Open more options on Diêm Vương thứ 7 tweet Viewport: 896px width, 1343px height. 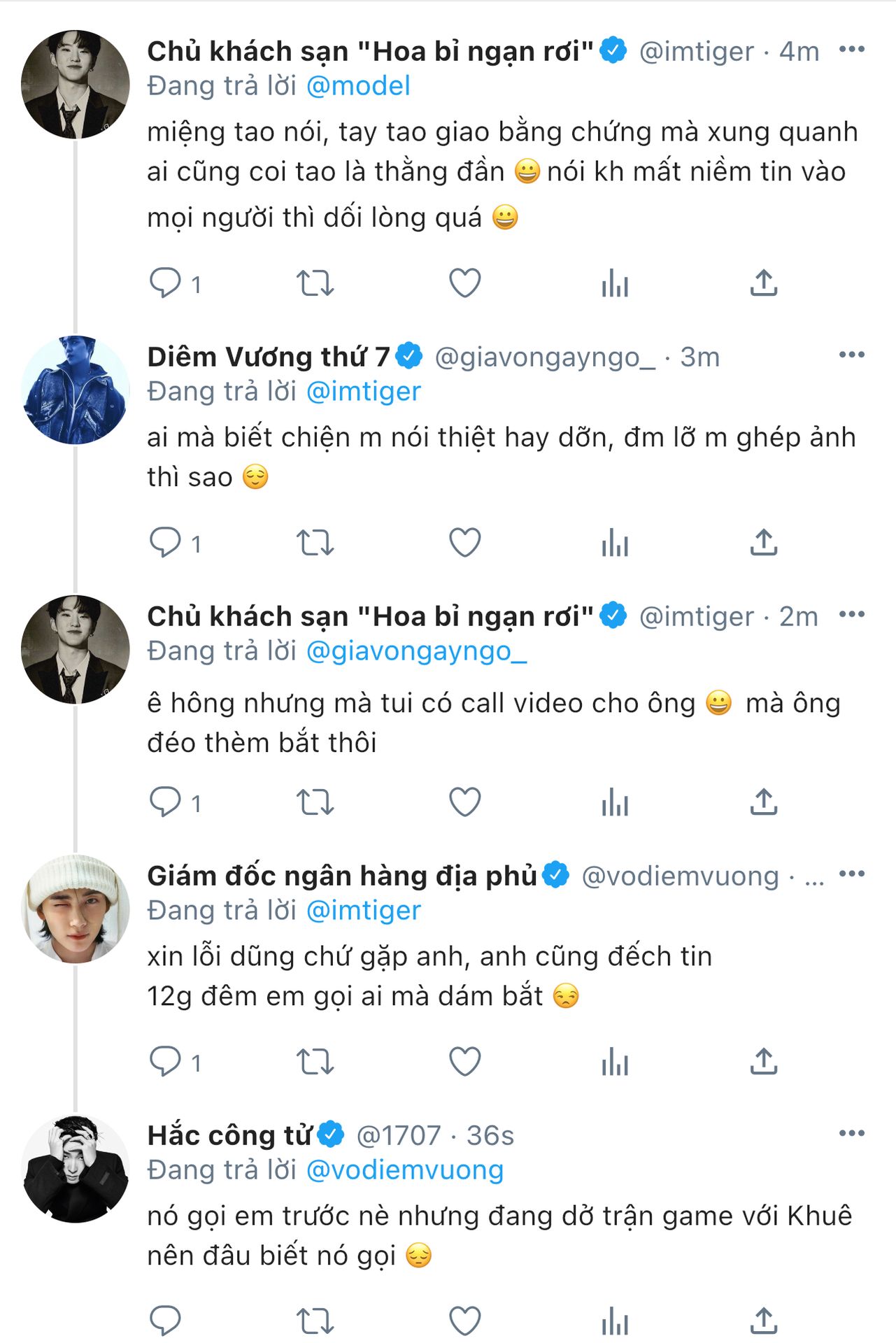(851, 355)
